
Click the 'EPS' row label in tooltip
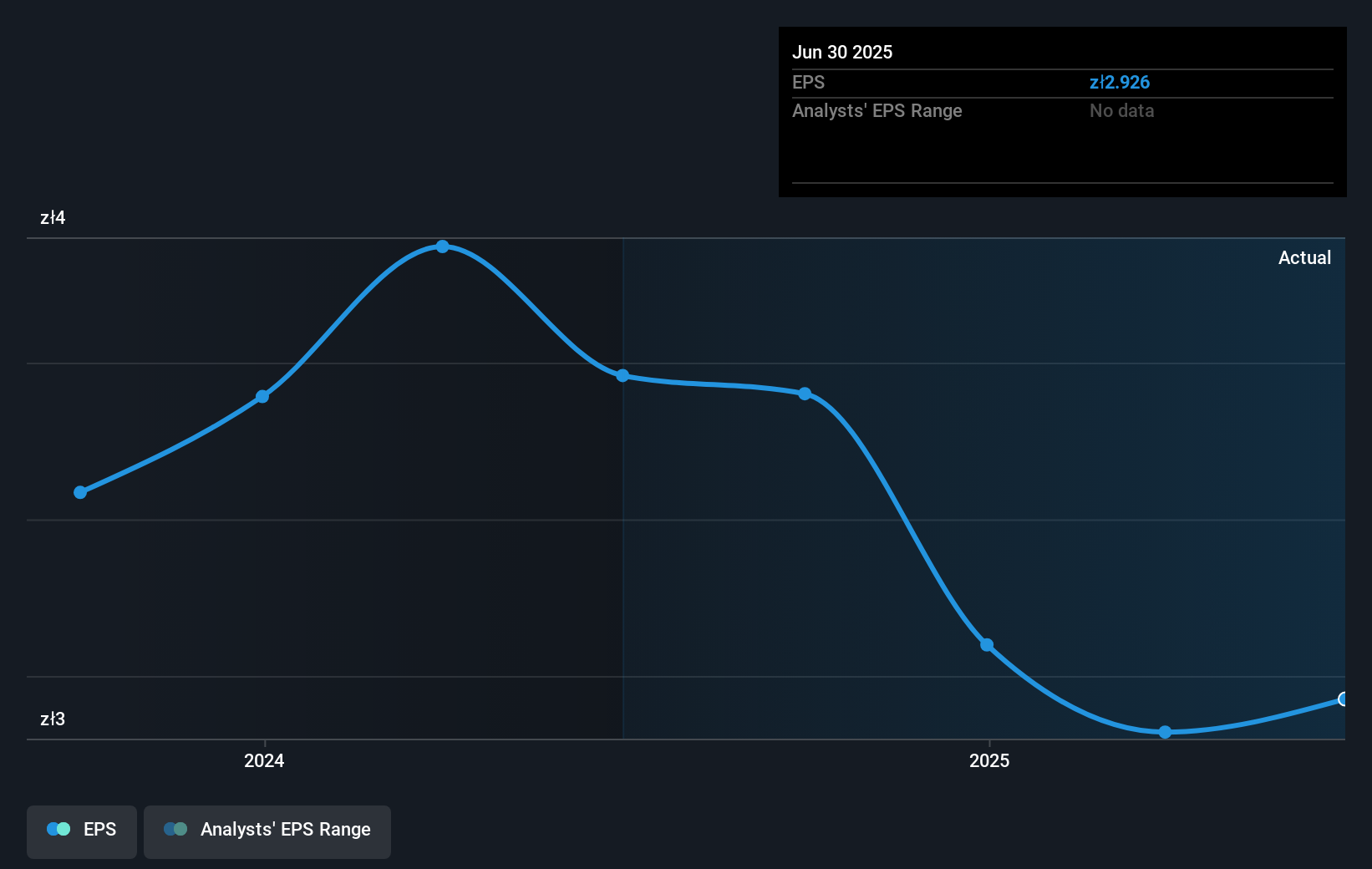coord(809,83)
